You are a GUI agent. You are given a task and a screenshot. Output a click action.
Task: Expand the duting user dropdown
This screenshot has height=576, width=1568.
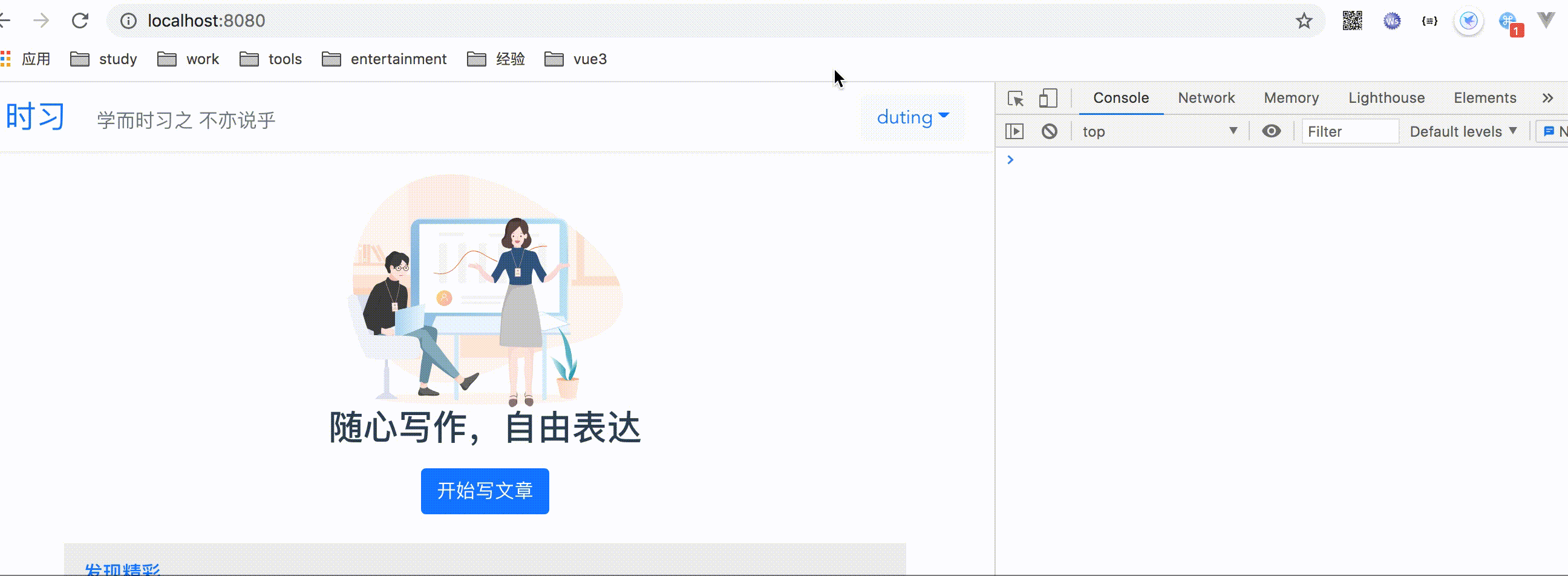[x=912, y=117]
